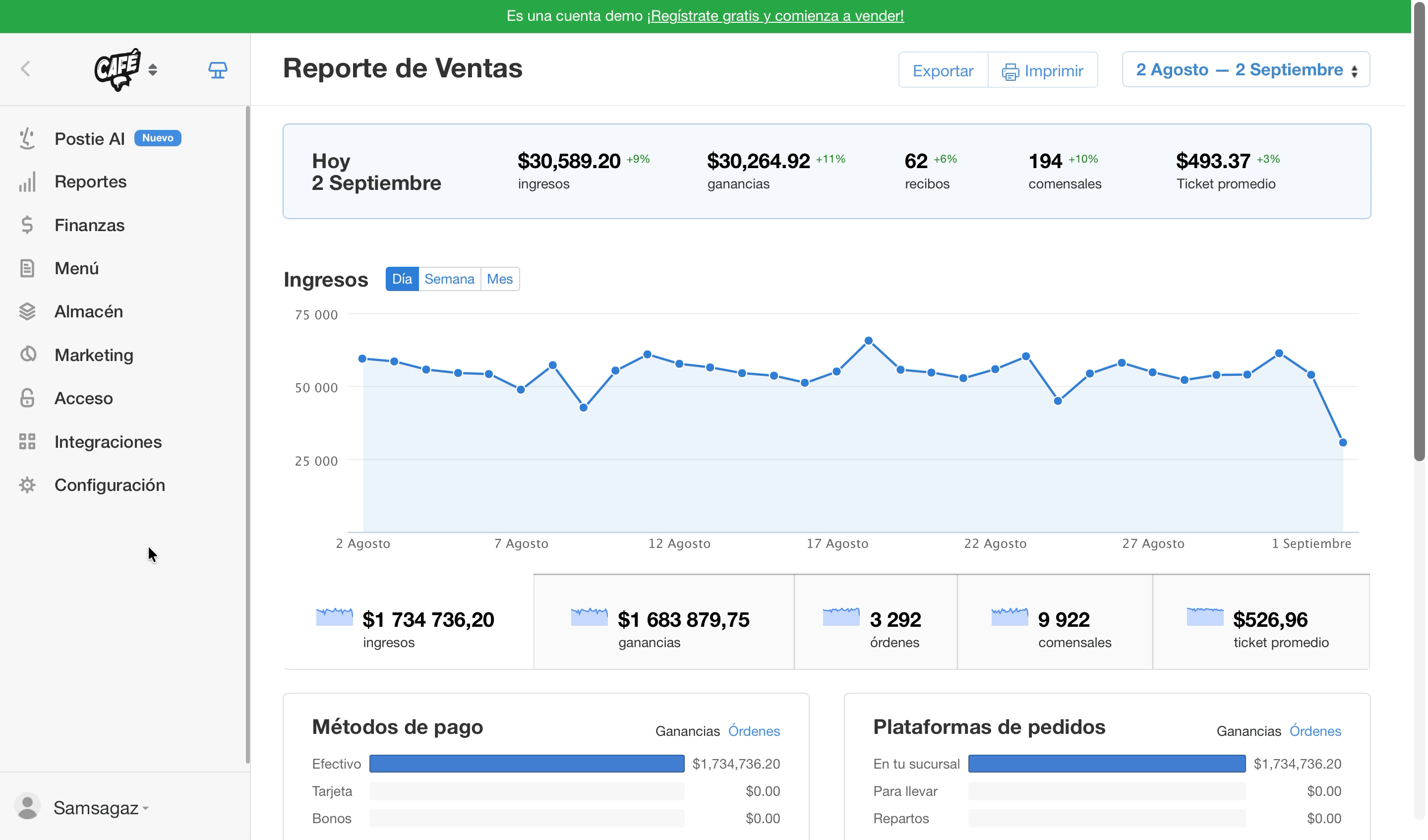The width and height of the screenshot is (1428, 840).
Task: Click the ticket promedio mini sparkline icon
Action: pyautogui.click(x=1205, y=616)
